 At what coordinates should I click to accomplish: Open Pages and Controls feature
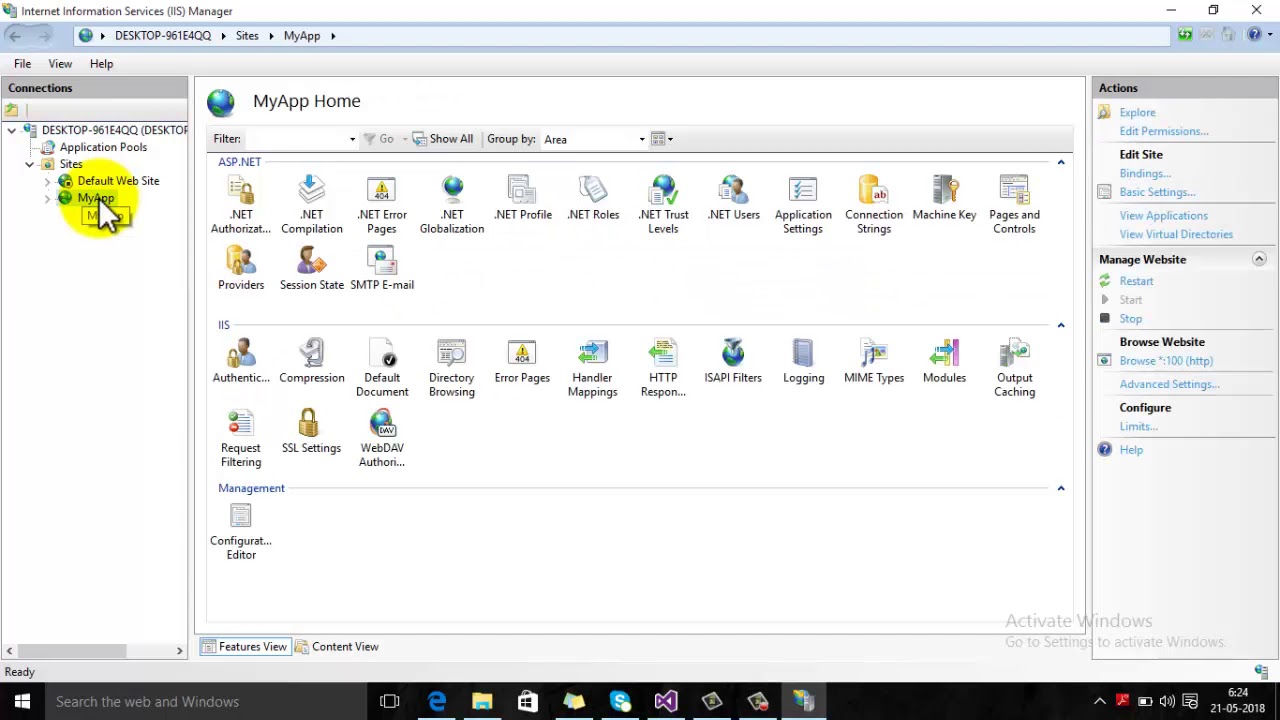[1014, 205]
